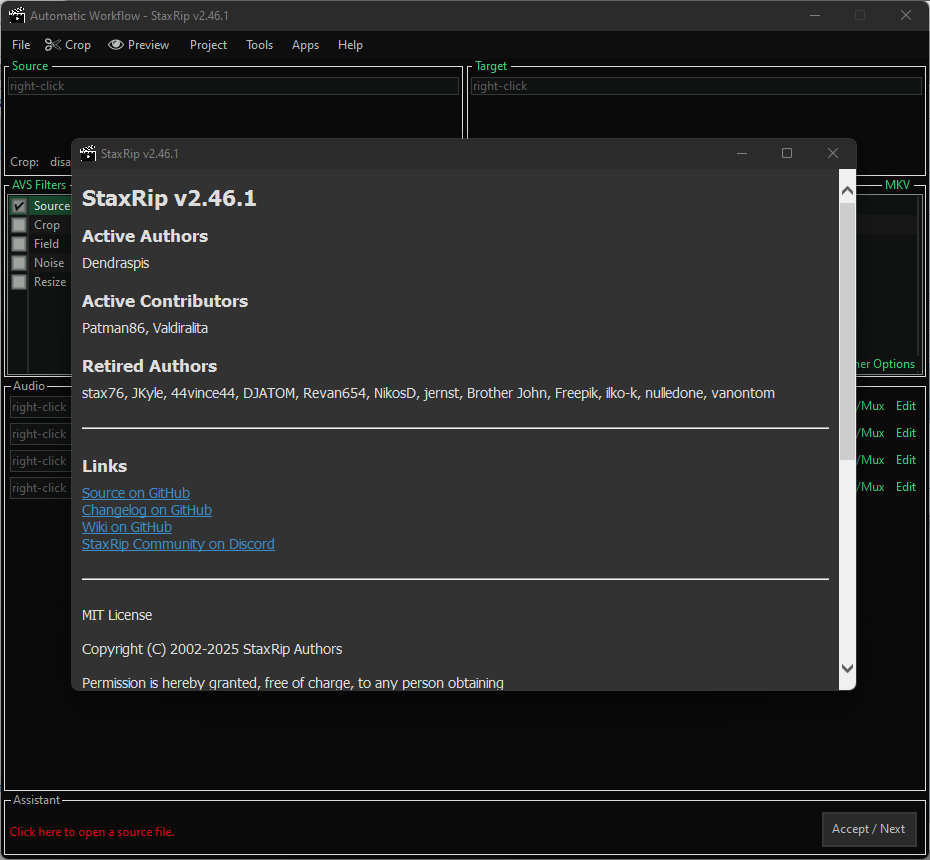The image size is (930, 860).
Task: Click the second Audio track input field
Action: [40, 434]
